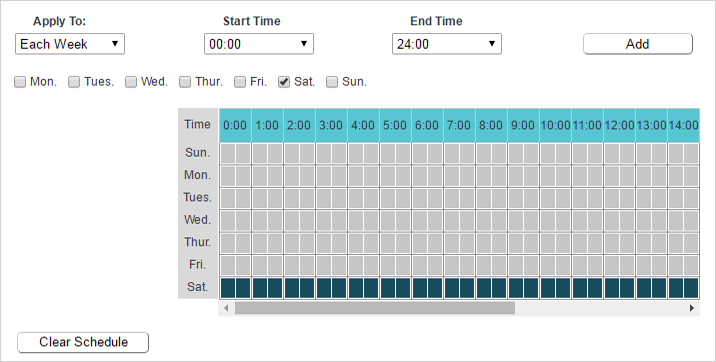Viewport: 716px width, 362px height.
Task: Check the Thur. checkbox
Action: pyautogui.click(x=185, y=82)
